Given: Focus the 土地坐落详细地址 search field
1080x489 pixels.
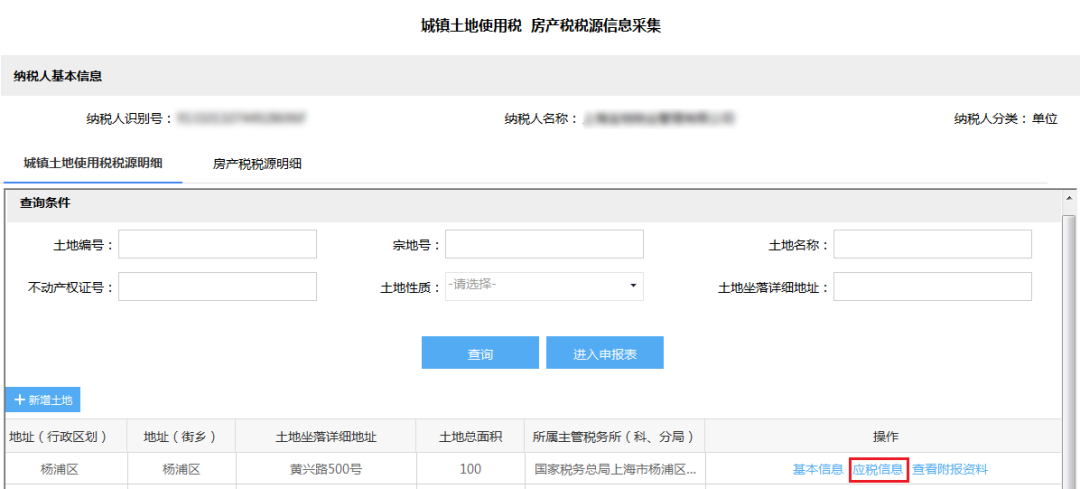Looking at the screenshot, I should pyautogui.click(x=932, y=286).
